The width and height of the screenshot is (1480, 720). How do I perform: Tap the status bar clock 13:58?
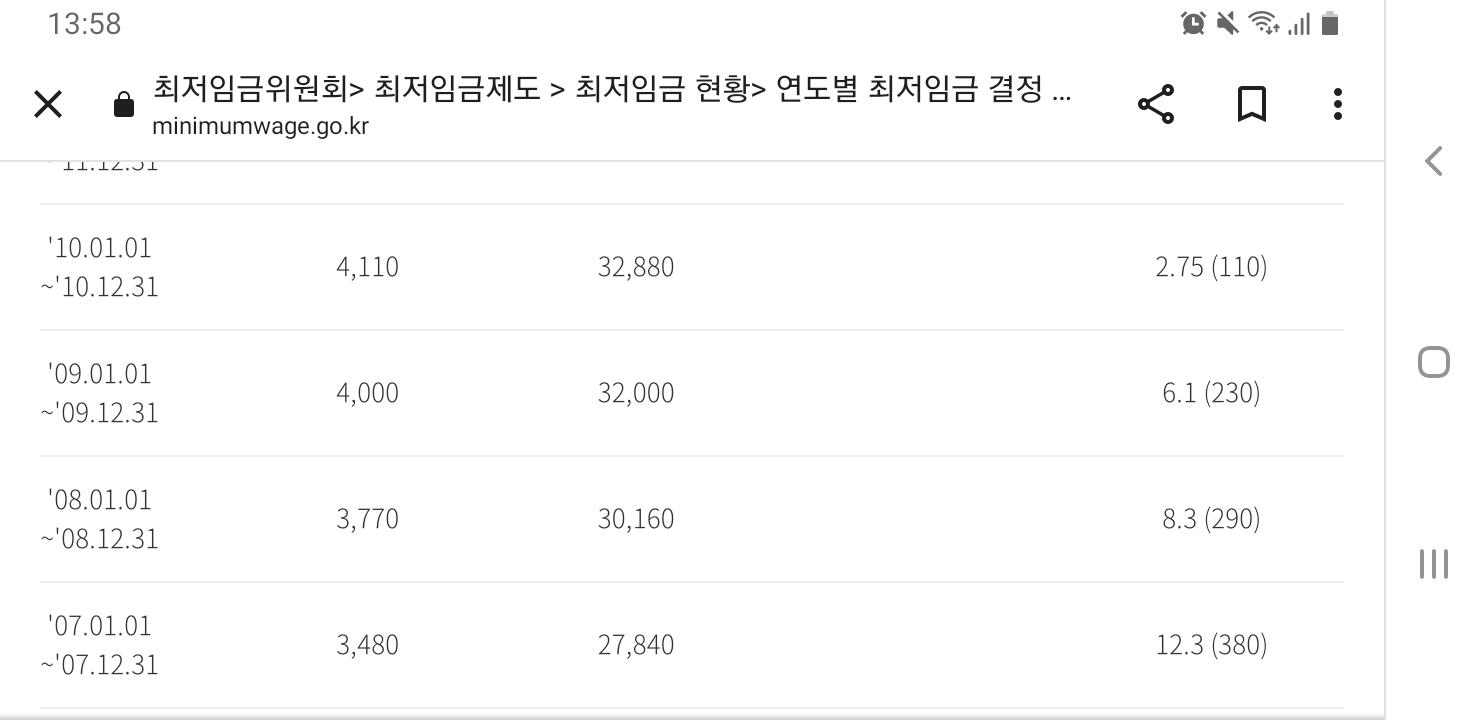pos(84,24)
